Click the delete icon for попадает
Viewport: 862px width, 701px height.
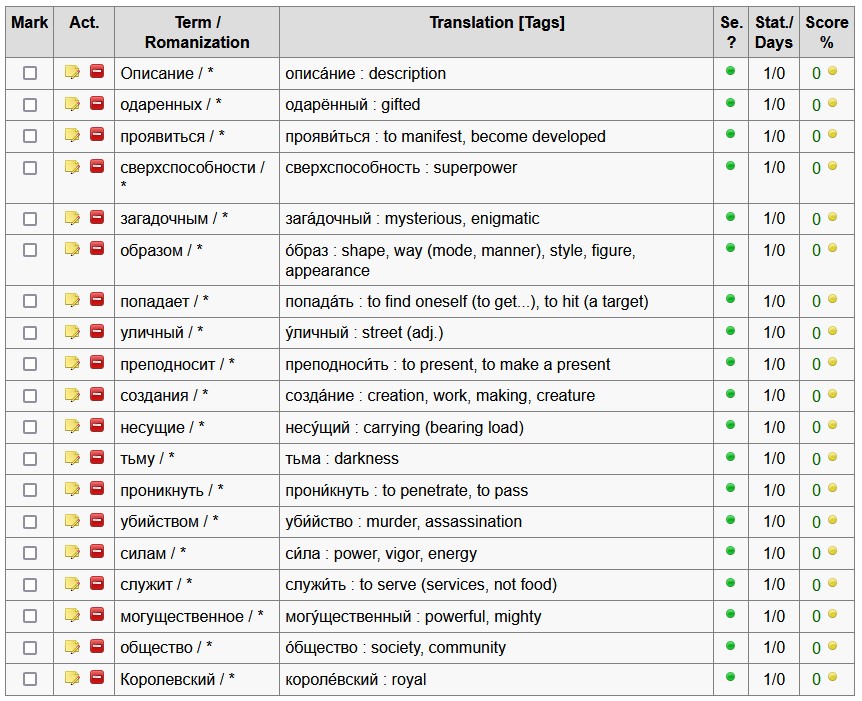(97, 300)
